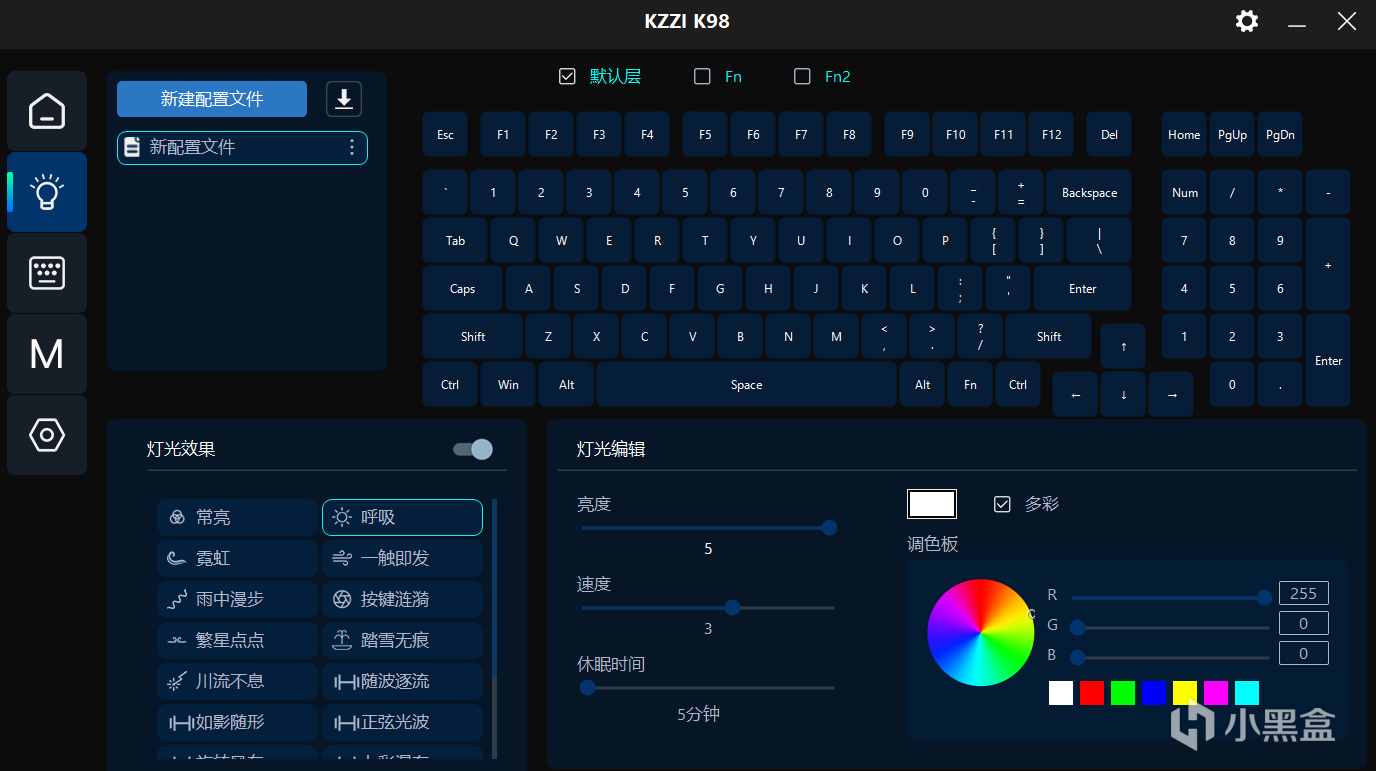Viewport: 1376px width, 771px height.
Task: Click the F5 key
Action: pos(705,135)
